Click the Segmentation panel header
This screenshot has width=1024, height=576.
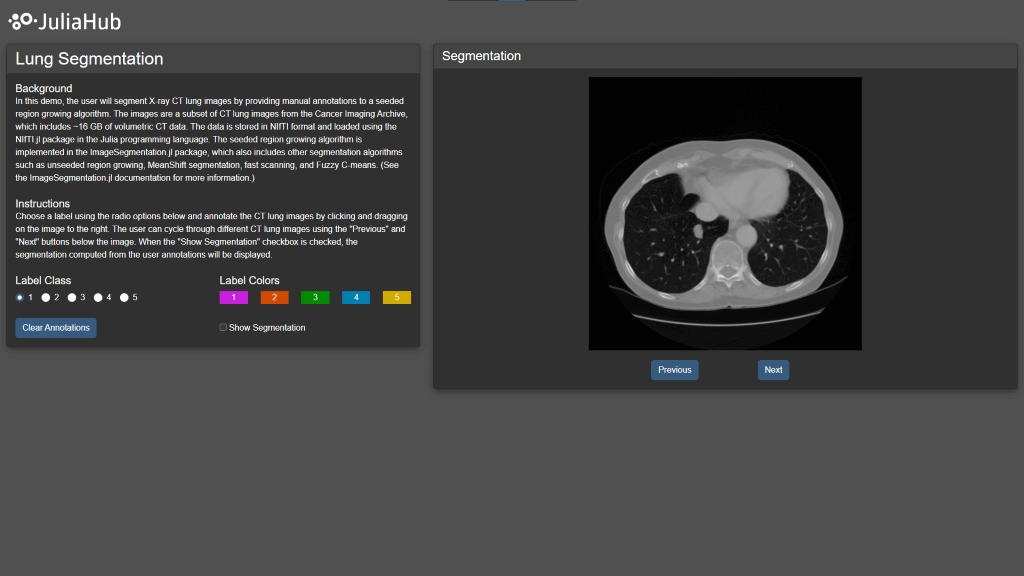tap(482, 56)
